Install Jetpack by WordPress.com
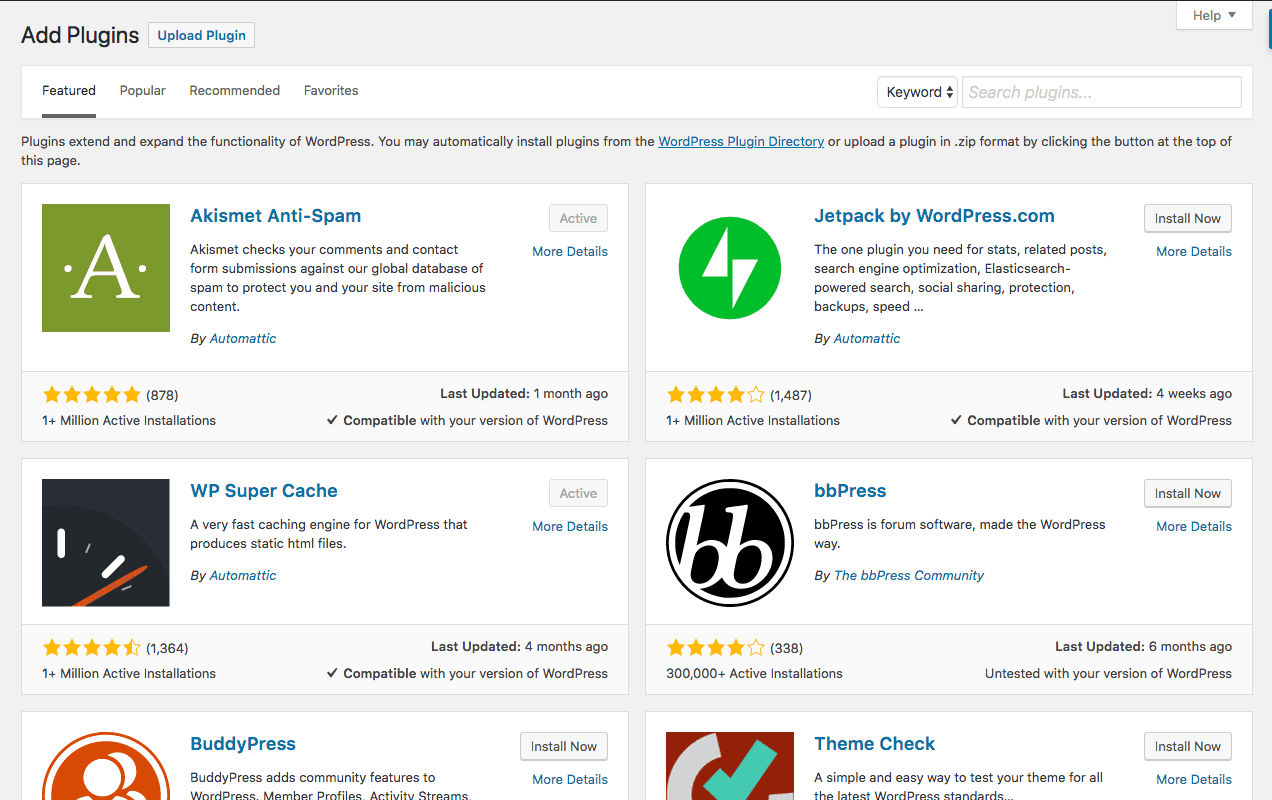This screenshot has width=1272, height=800. tap(1187, 218)
